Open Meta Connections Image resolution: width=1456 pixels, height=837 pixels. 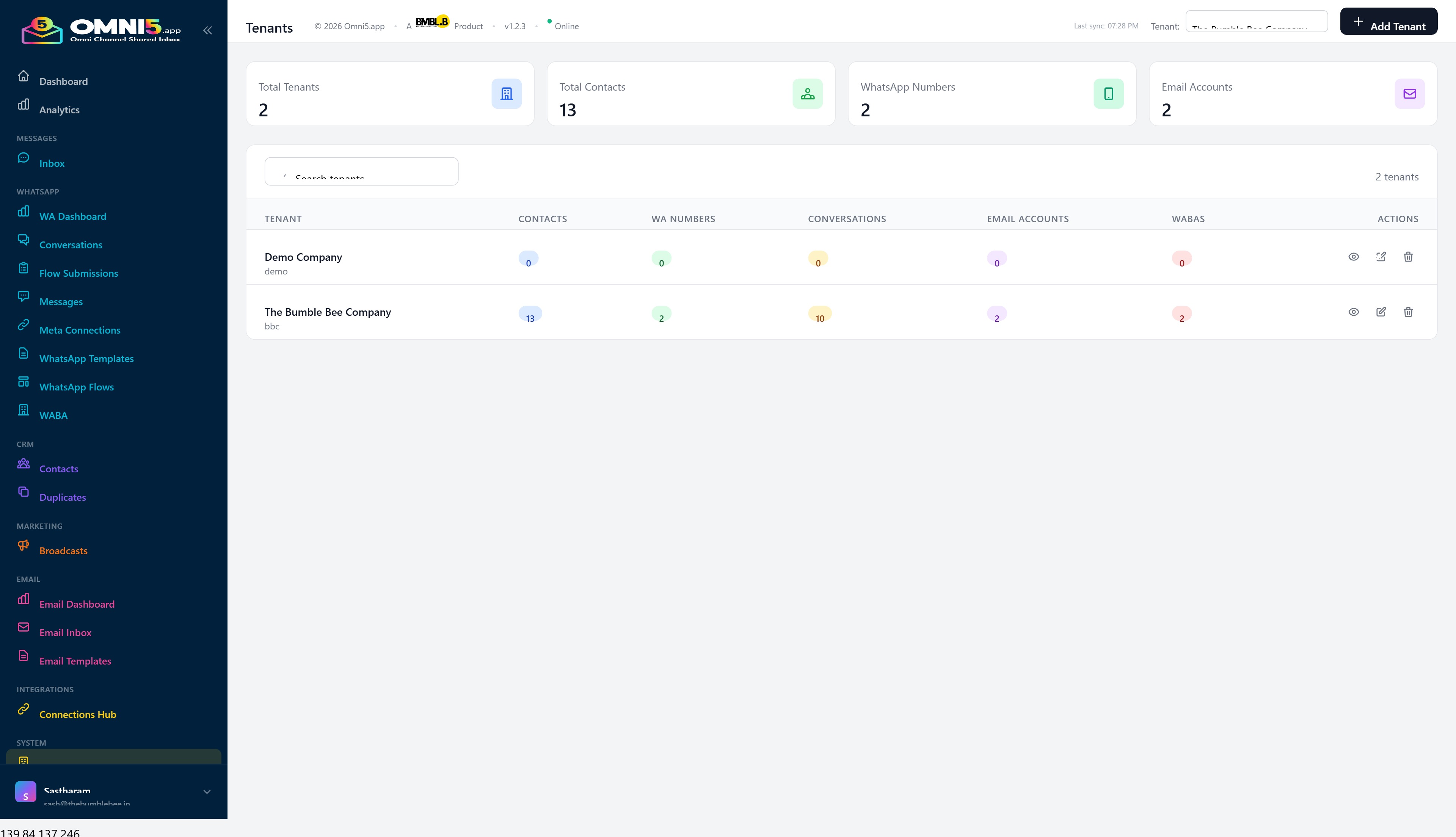(79, 330)
